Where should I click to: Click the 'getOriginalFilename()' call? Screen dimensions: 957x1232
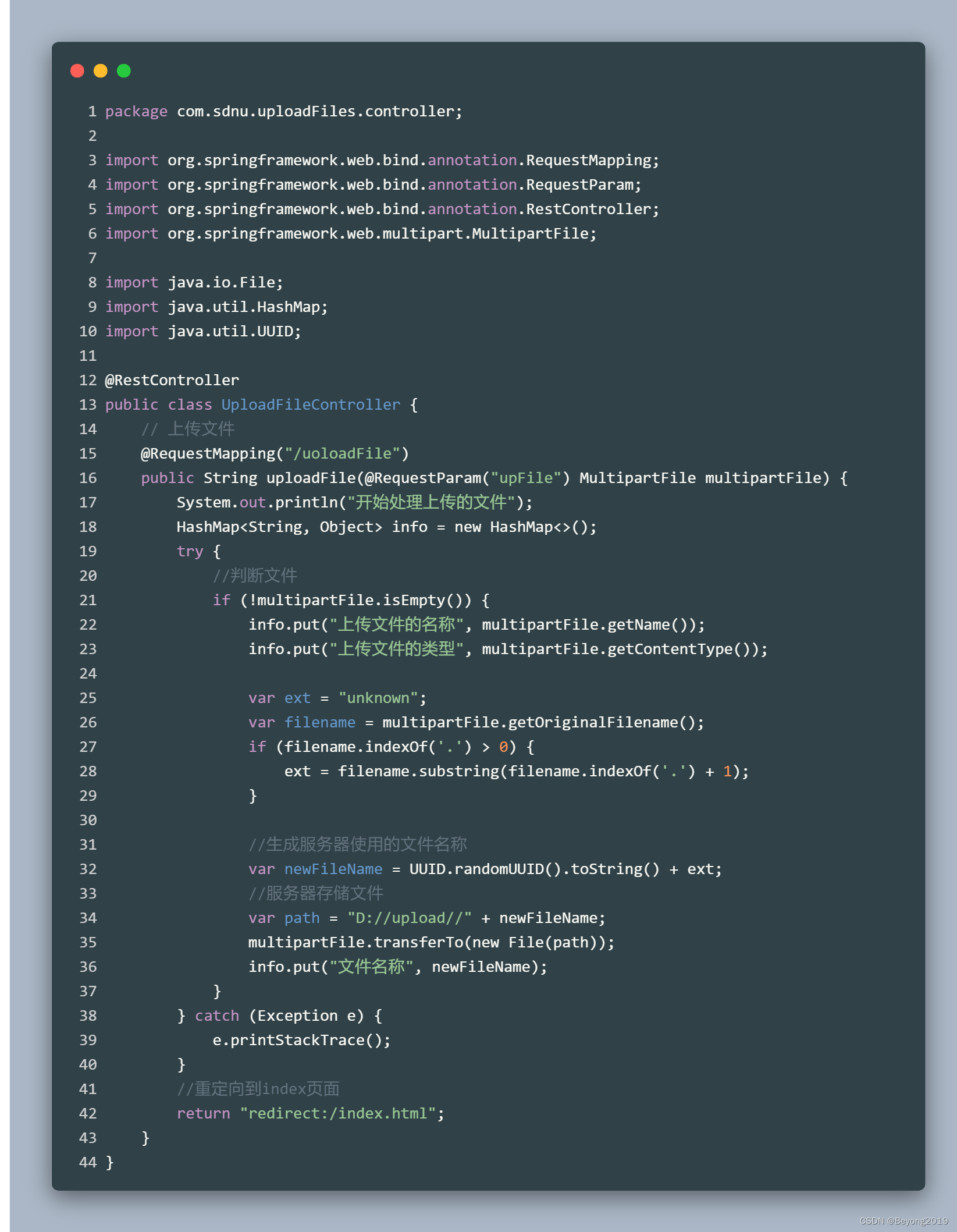click(602, 722)
